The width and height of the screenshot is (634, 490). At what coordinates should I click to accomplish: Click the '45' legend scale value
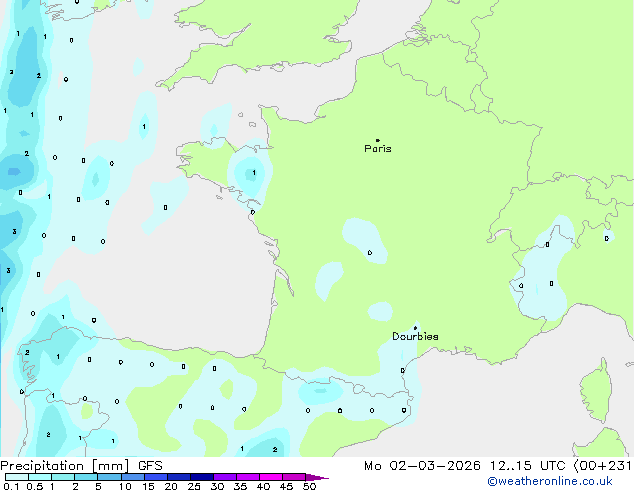point(286,486)
